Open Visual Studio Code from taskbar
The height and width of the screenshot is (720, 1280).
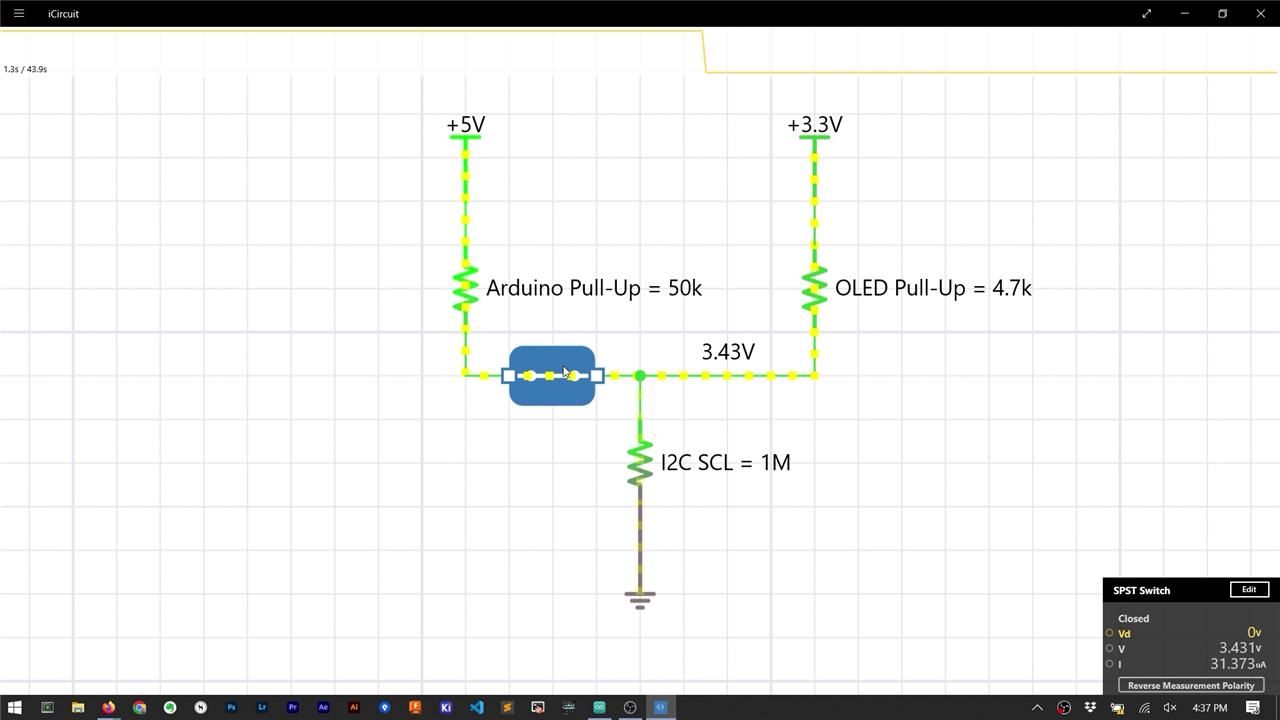(476, 707)
